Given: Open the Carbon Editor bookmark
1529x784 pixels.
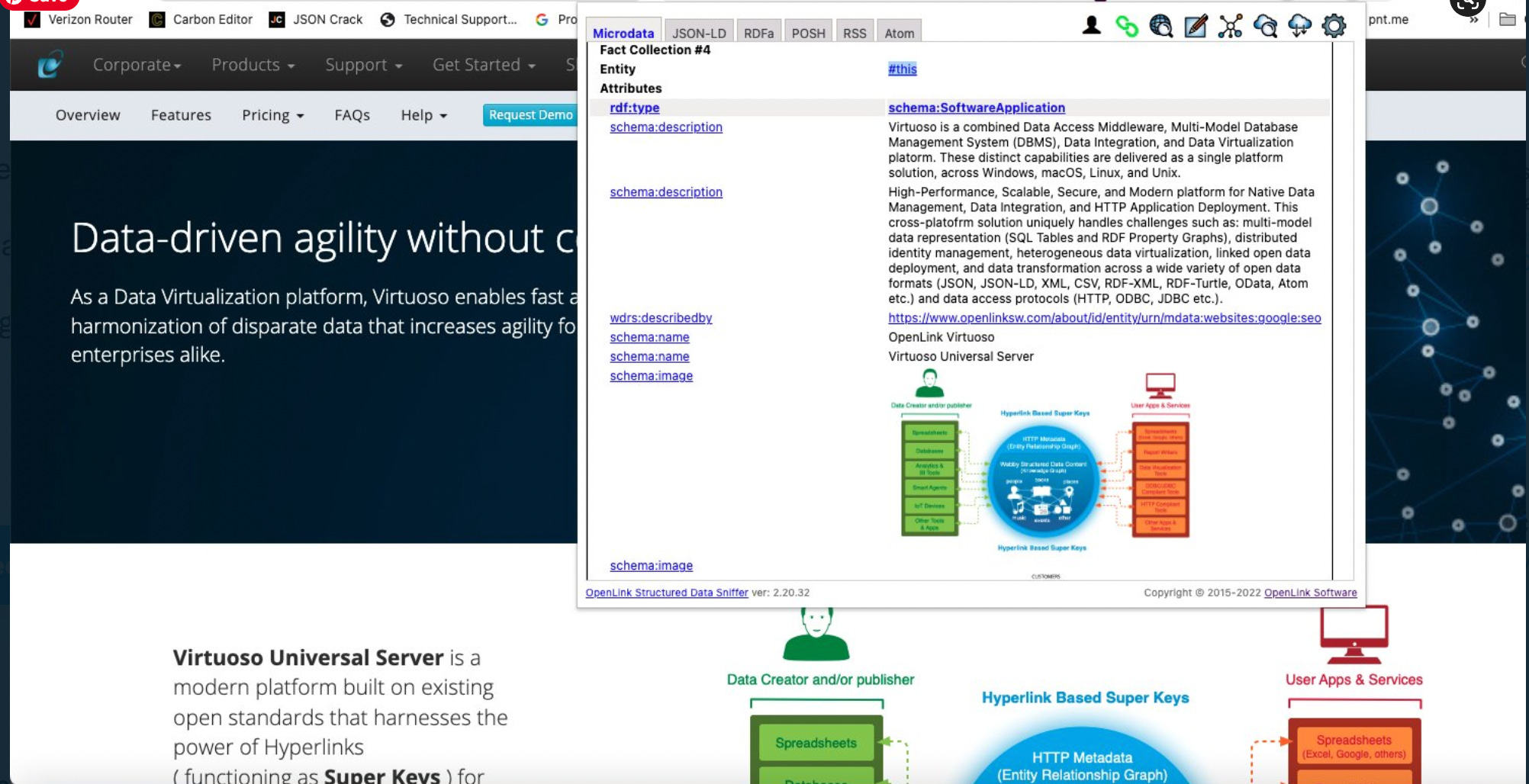Looking at the screenshot, I should pyautogui.click(x=201, y=19).
